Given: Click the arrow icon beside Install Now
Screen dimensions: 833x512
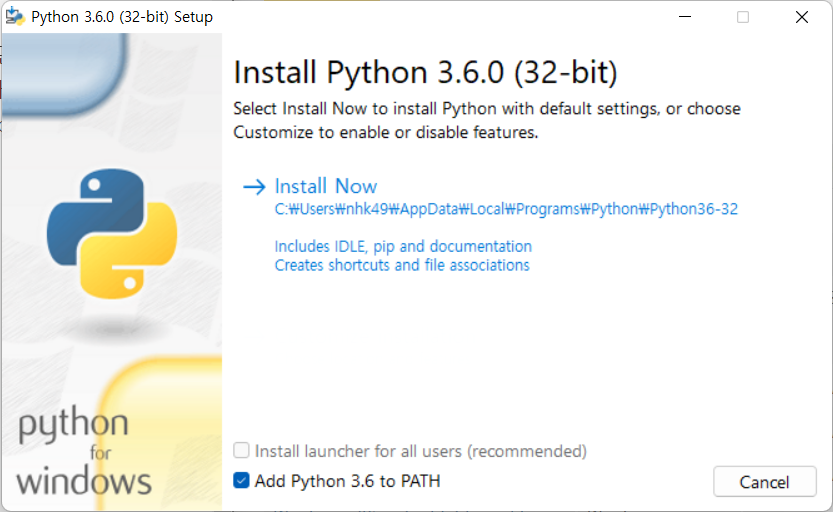Looking at the screenshot, I should click(254, 187).
